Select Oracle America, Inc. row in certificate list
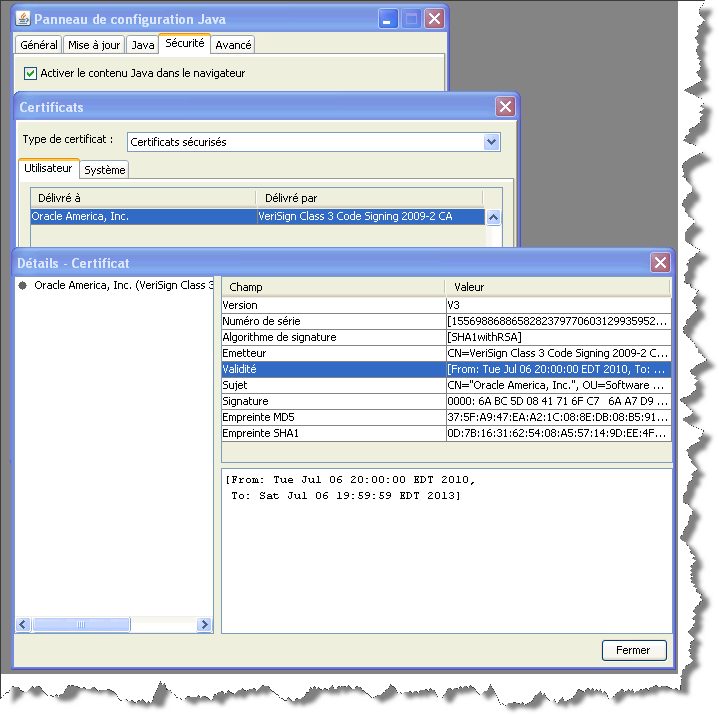This screenshot has width=719, height=715. point(258,216)
